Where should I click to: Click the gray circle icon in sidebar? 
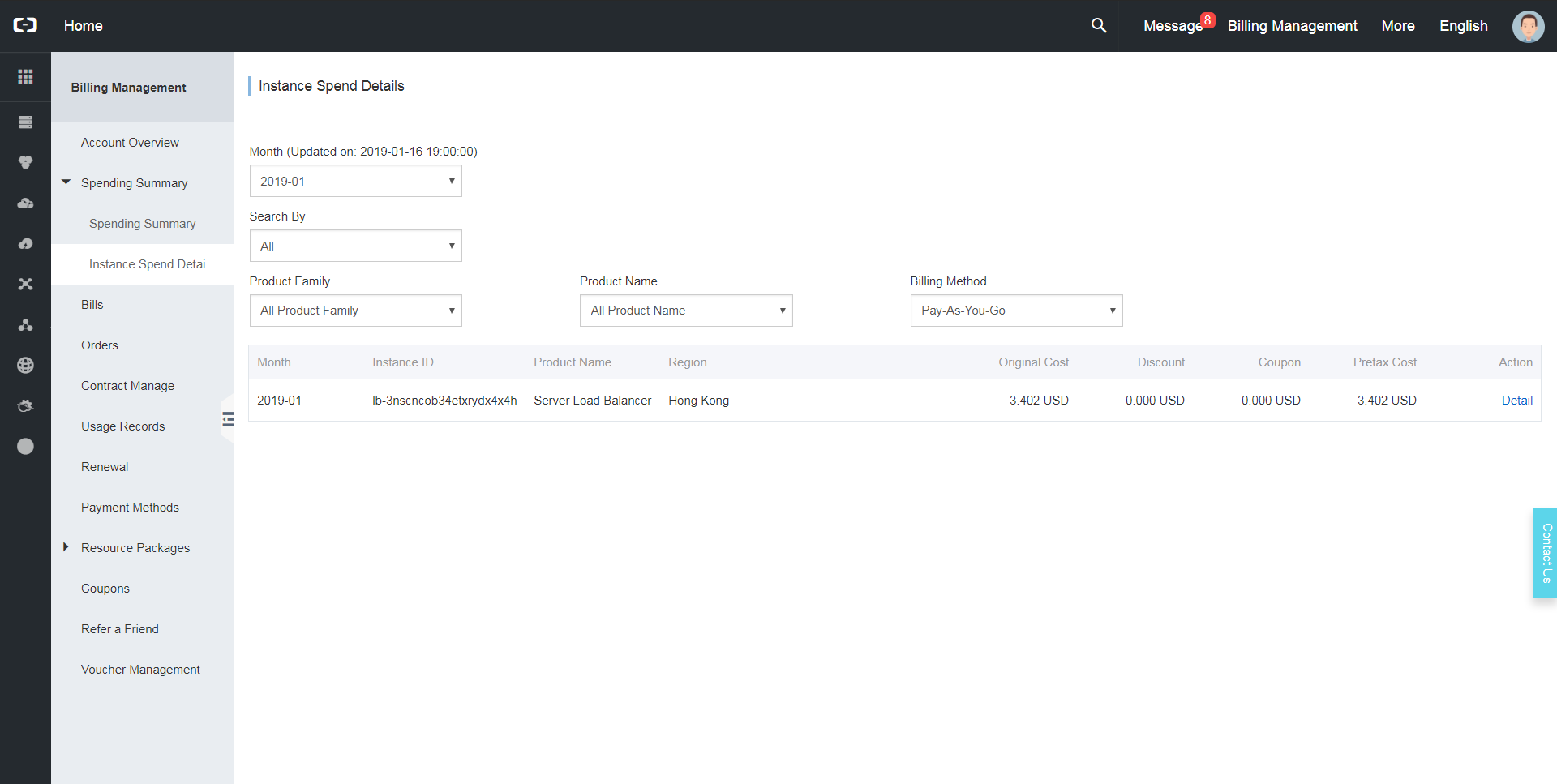point(25,447)
